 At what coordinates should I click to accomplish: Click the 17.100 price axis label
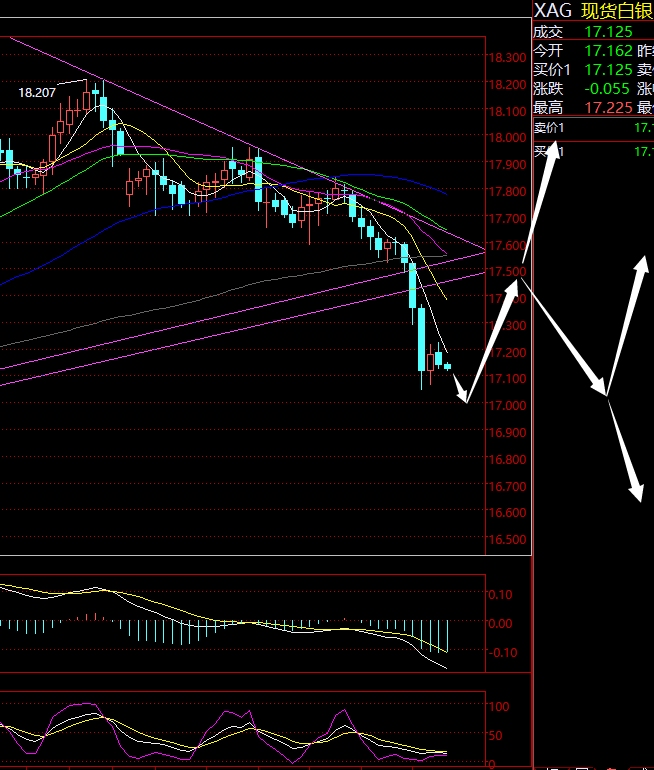pos(508,379)
